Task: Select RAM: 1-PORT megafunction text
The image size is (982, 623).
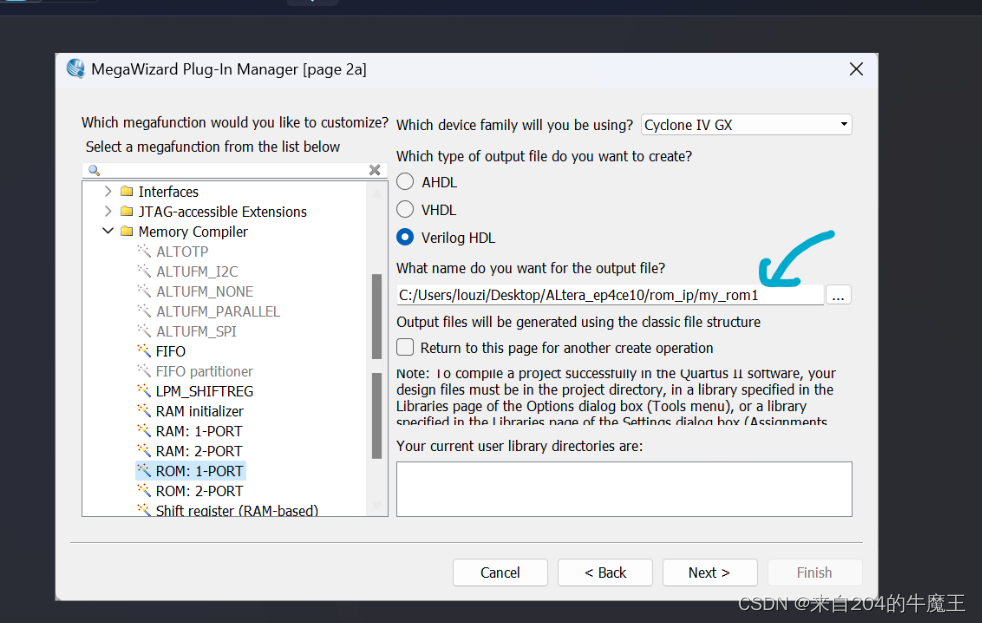Action: [199, 431]
